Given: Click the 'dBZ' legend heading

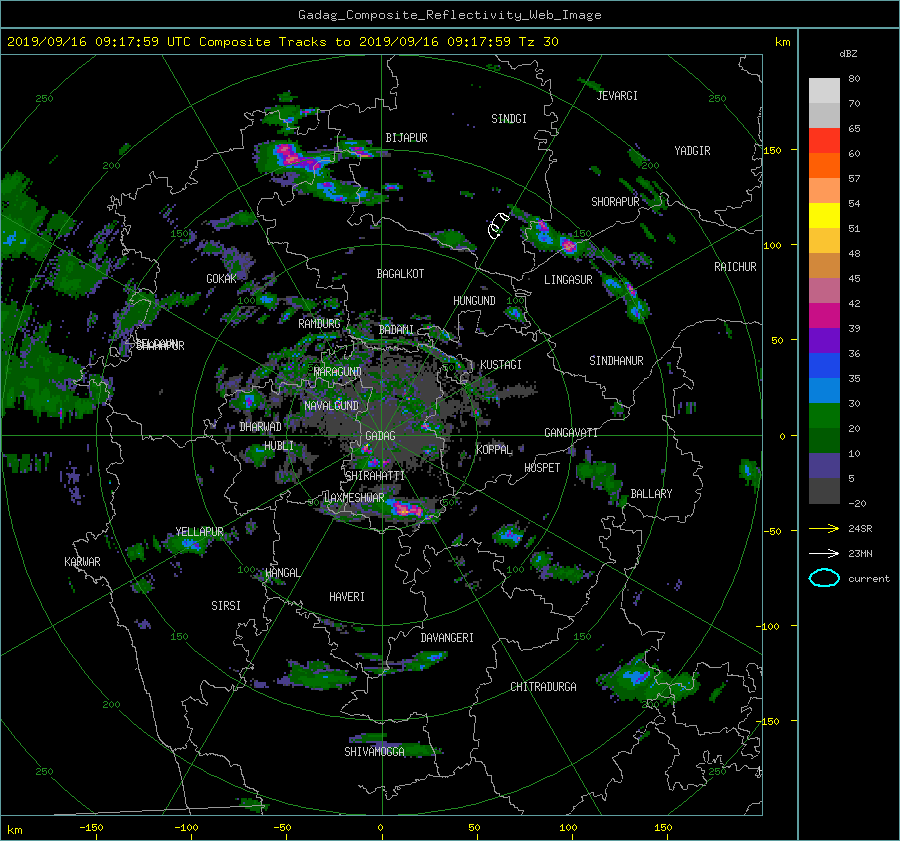Looking at the screenshot, I should (x=848, y=54).
